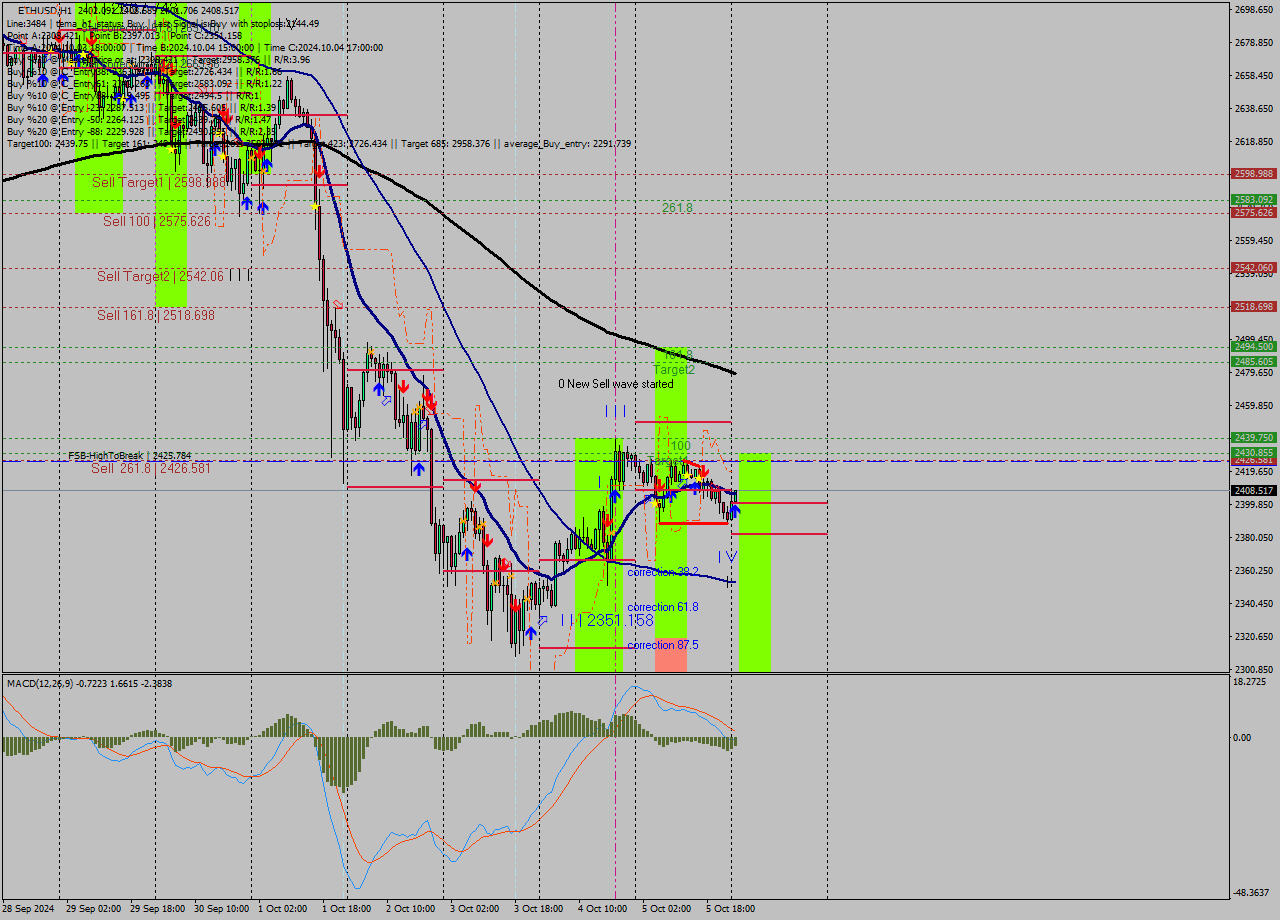Click the '28 Sep 2024' time axis label
The image size is (1280, 920).
click(29, 909)
